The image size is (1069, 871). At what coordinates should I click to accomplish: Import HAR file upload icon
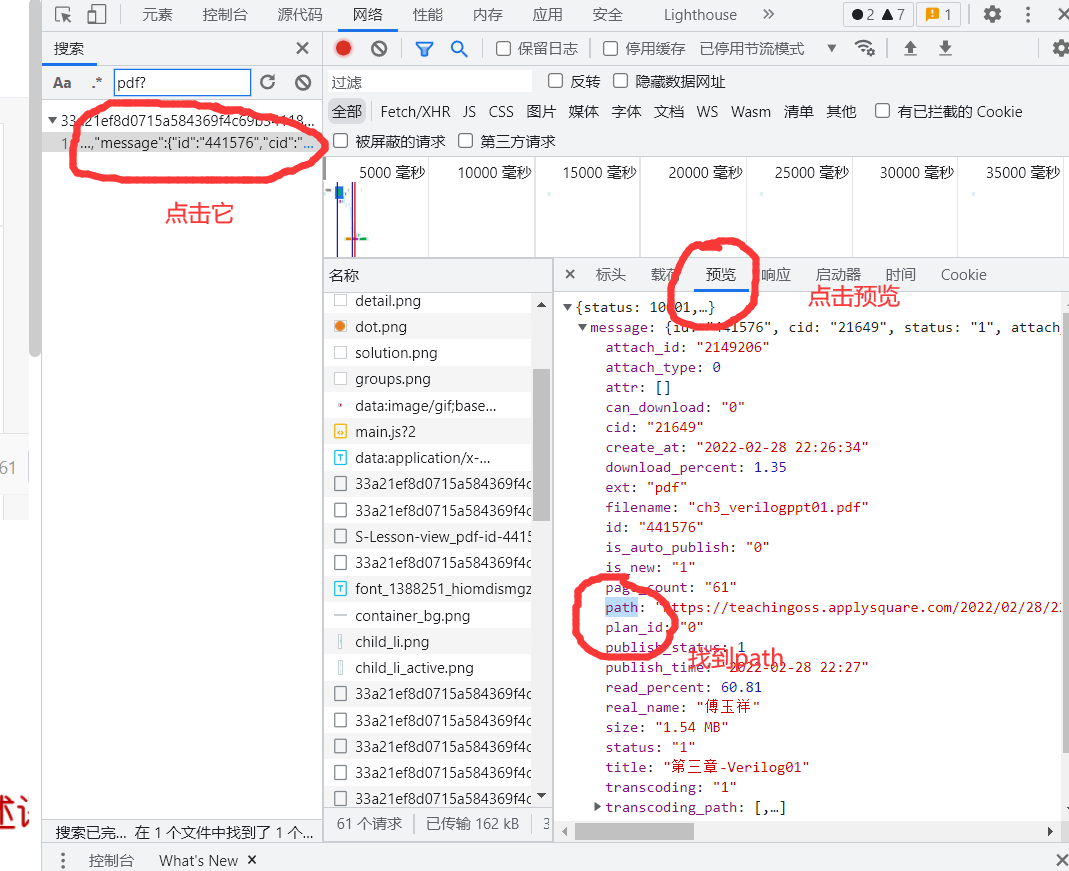point(910,48)
